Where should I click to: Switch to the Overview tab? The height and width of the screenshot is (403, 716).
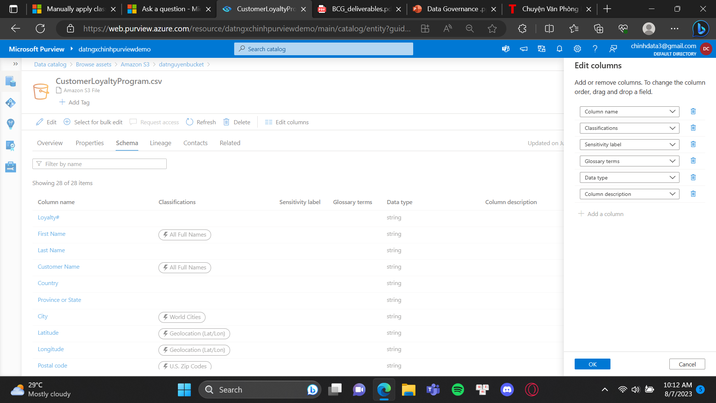[50, 143]
